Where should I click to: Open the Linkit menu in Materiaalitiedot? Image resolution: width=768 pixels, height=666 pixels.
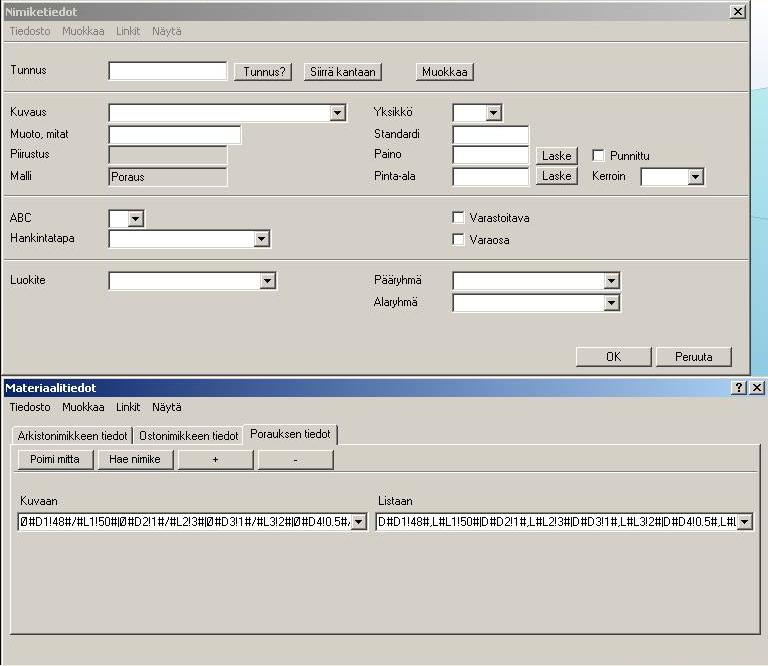click(128, 407)
